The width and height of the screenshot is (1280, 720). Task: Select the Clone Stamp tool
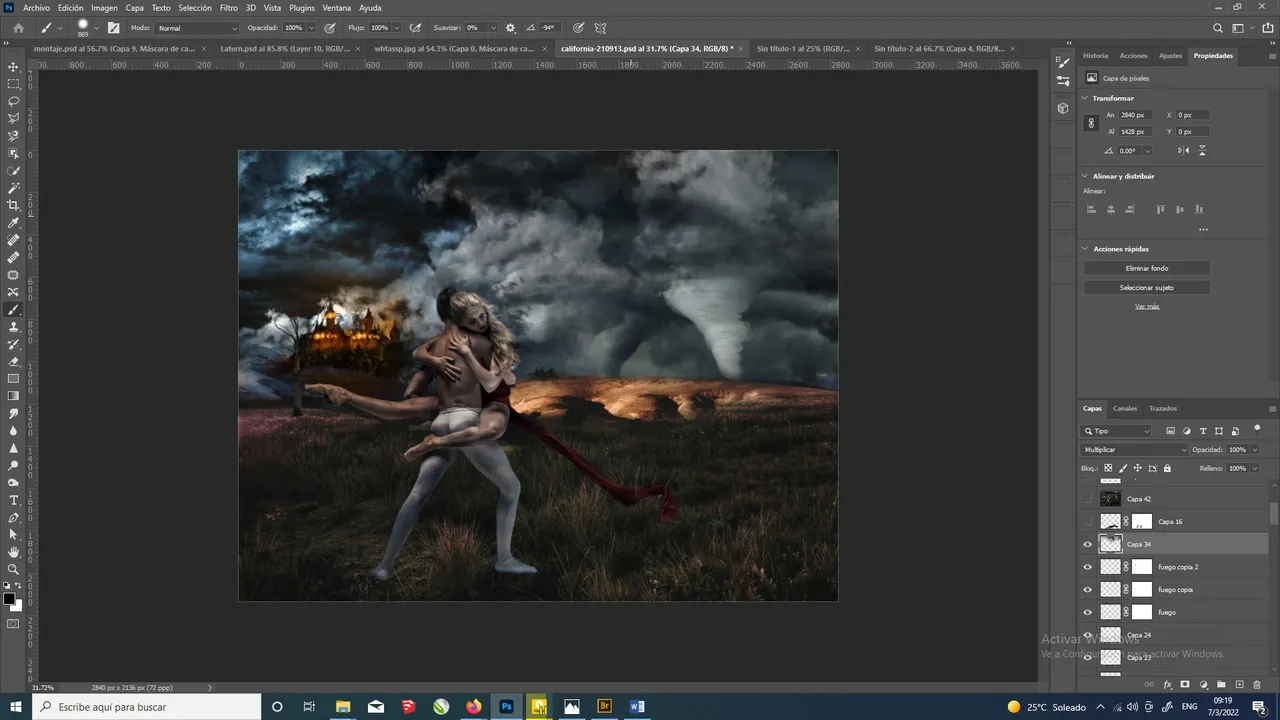13,326
